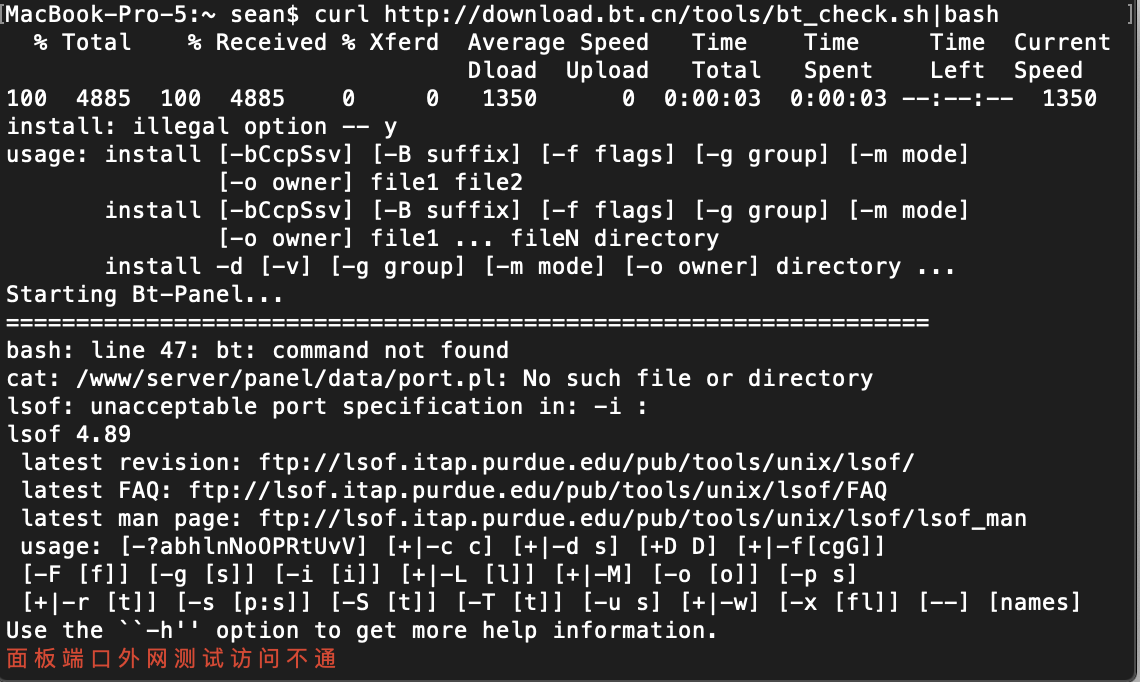This screenshot has width=1140, height=682.
Task: Click the 'Starting Bt-Panel...' line
Action: (x=145, y=294)
